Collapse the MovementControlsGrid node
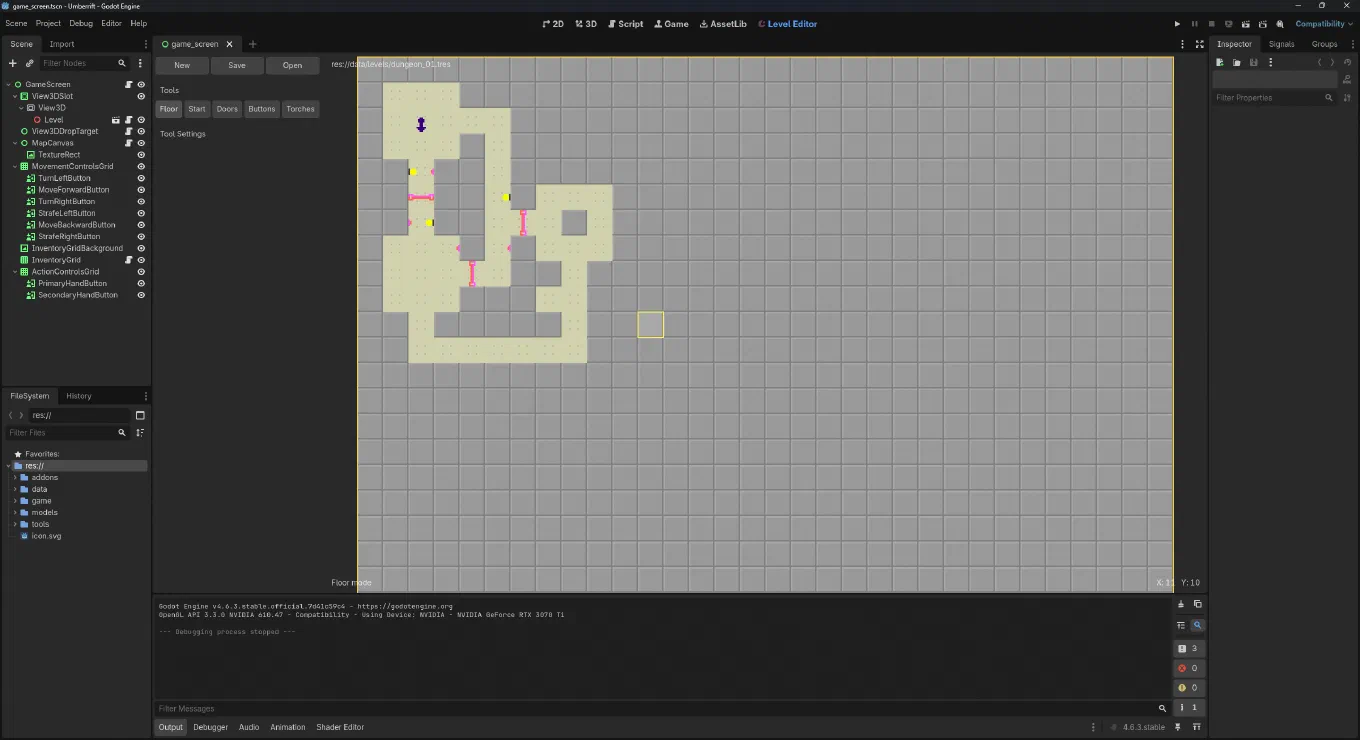The width and height of the screenshot is (1360, 740). tap(15, 166)
